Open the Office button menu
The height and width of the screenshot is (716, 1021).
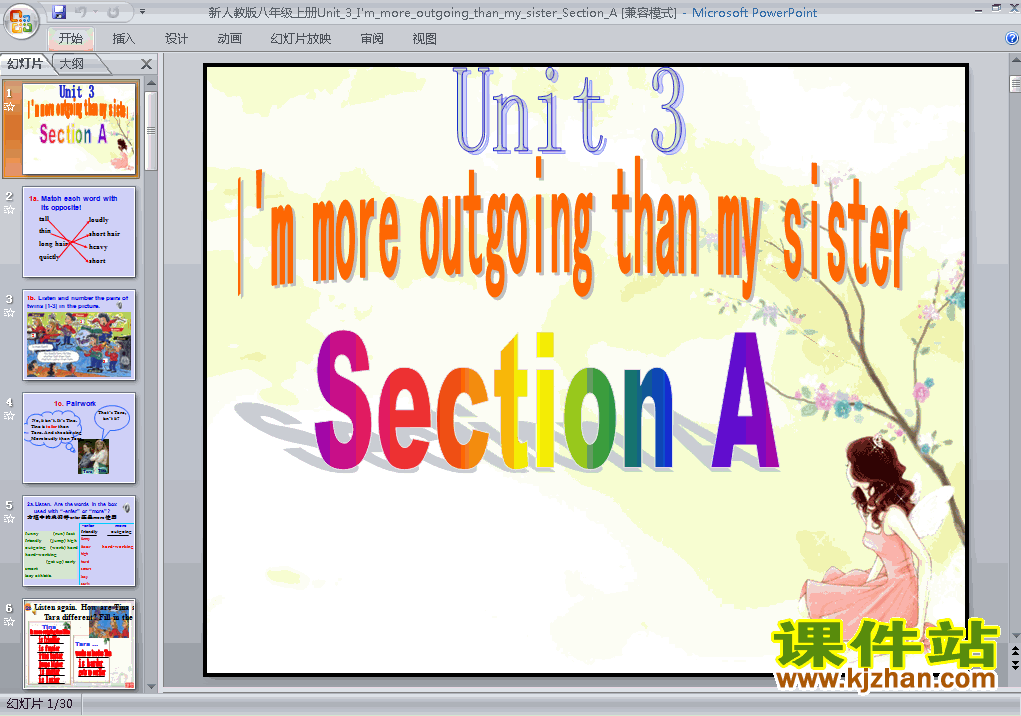21,21
